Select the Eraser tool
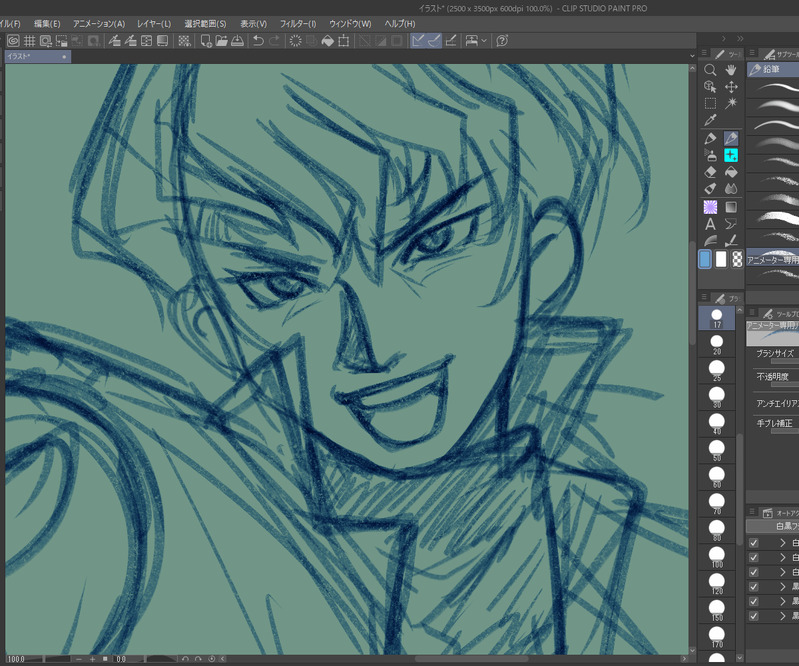Viewport: 799px width, 666px height. [710, 172]
